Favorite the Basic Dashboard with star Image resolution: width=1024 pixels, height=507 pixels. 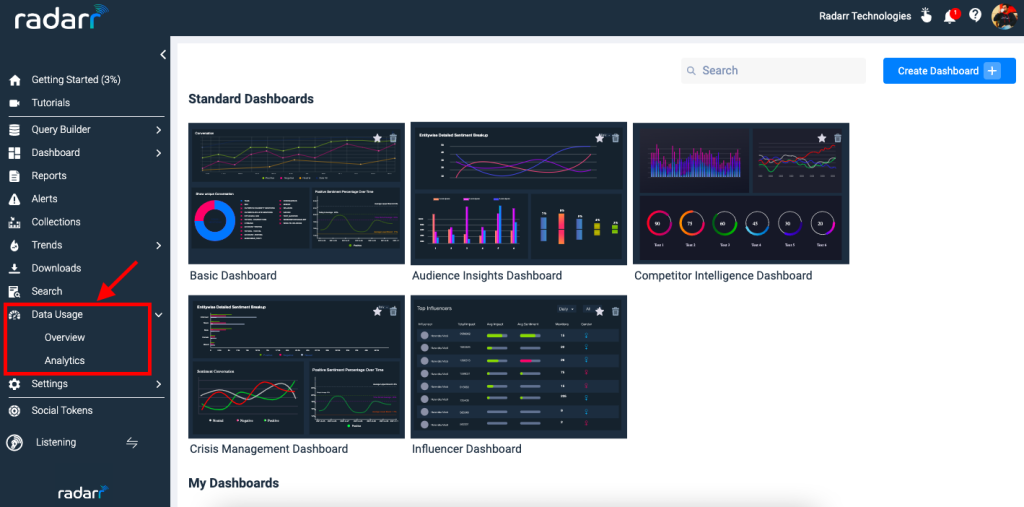(377, 138)
